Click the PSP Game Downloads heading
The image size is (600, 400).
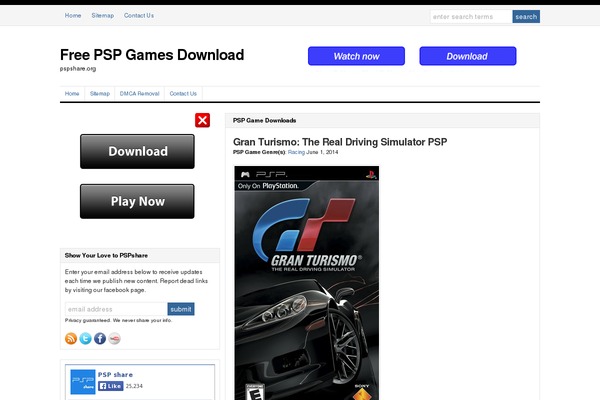click(x=264, y=120)
